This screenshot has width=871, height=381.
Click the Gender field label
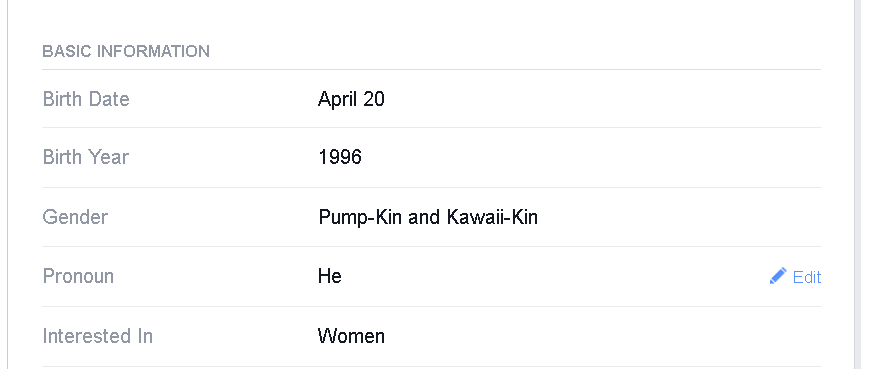click(75, 217)
